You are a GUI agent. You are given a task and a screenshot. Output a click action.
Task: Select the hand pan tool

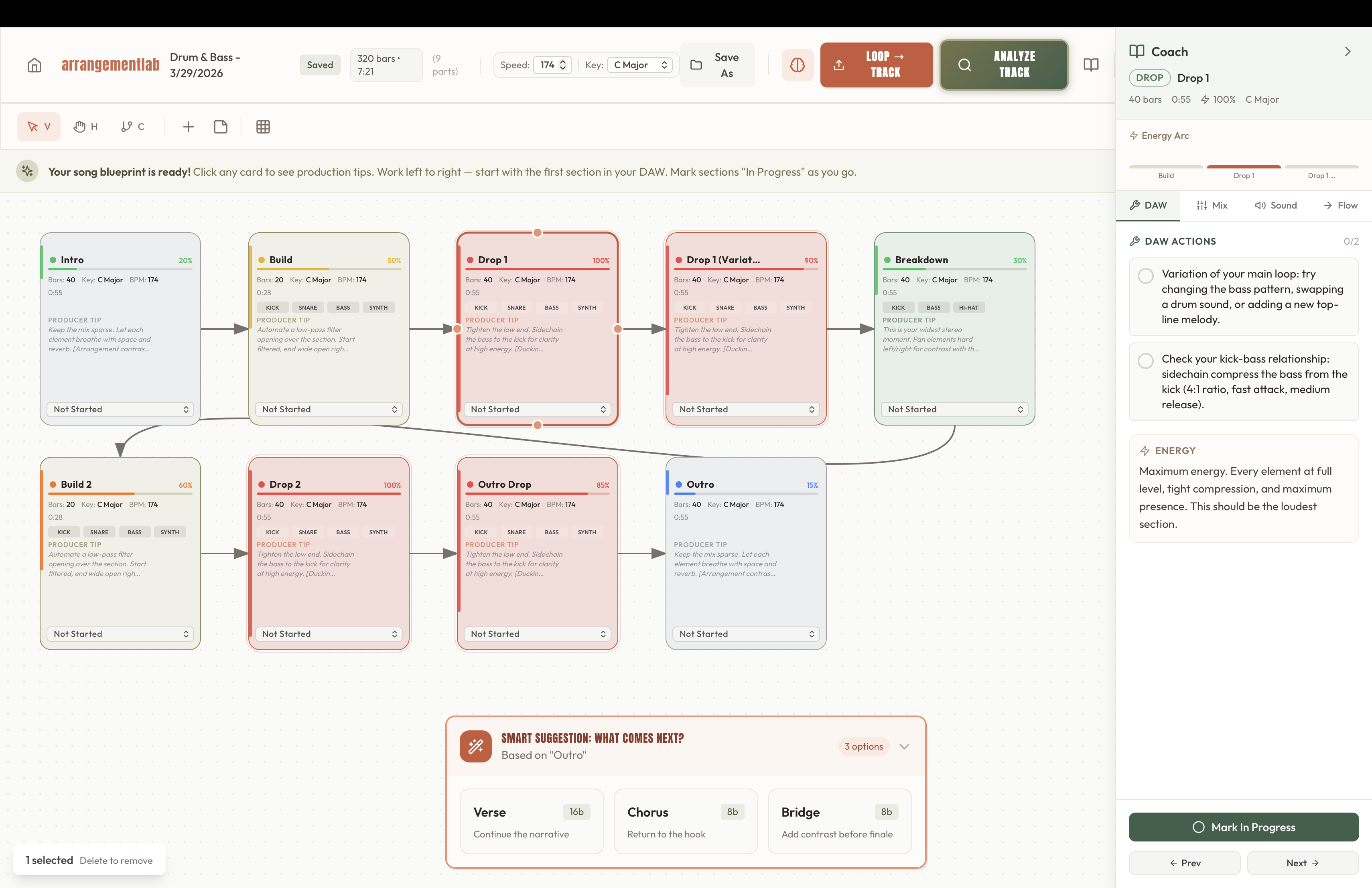[x=85, y=127]
